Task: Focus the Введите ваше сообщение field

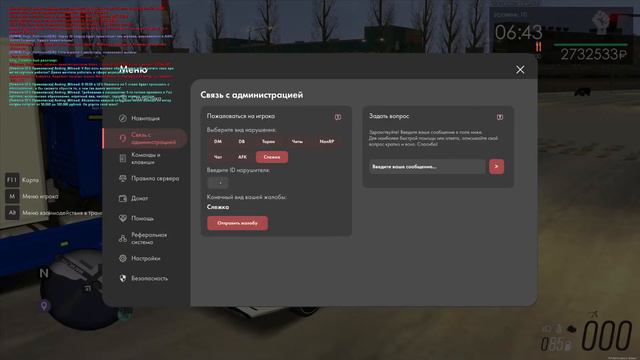Action: tap(427, 167)
